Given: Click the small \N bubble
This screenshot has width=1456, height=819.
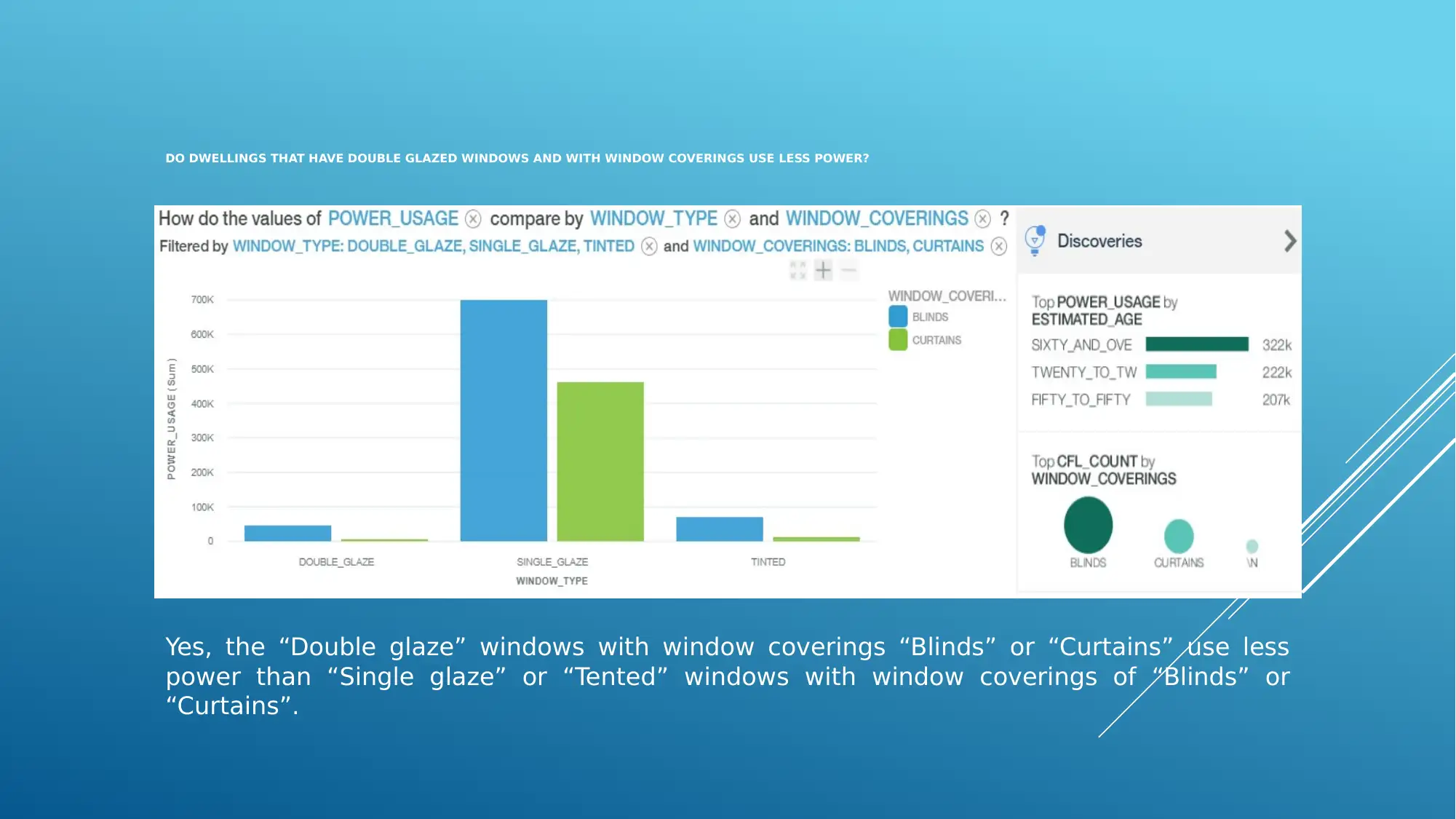Looking at the screenshot, I should [x=1252, y=547].
